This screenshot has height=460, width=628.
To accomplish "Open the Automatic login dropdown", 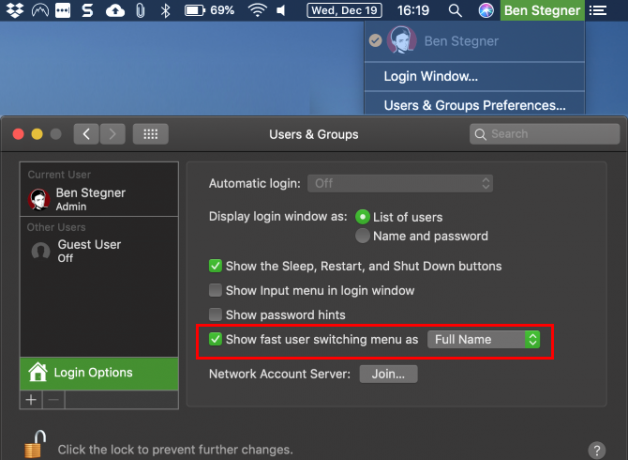I will [x=400, y=183].
